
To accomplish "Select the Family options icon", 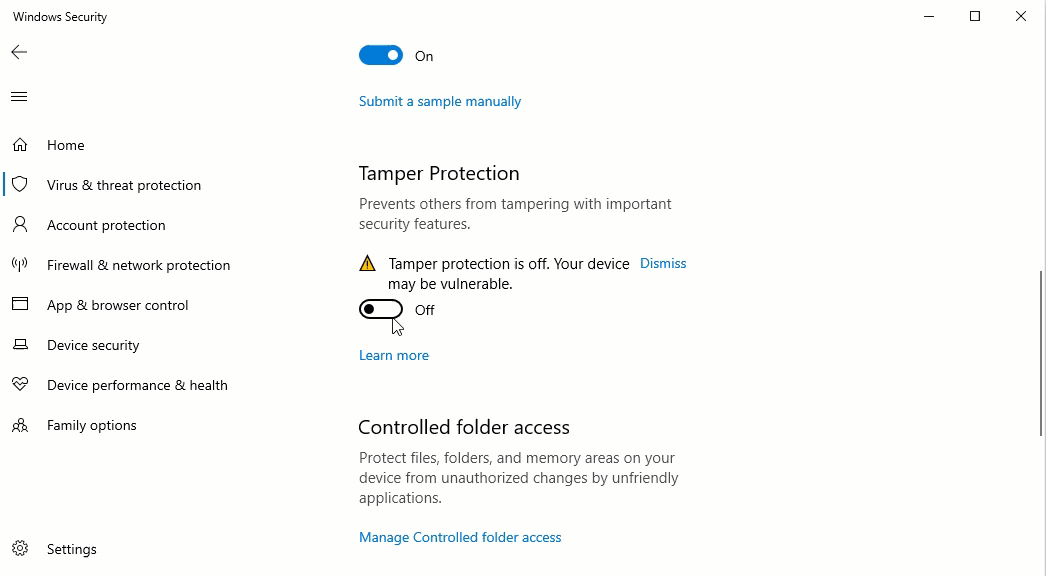I will [20, 424].
